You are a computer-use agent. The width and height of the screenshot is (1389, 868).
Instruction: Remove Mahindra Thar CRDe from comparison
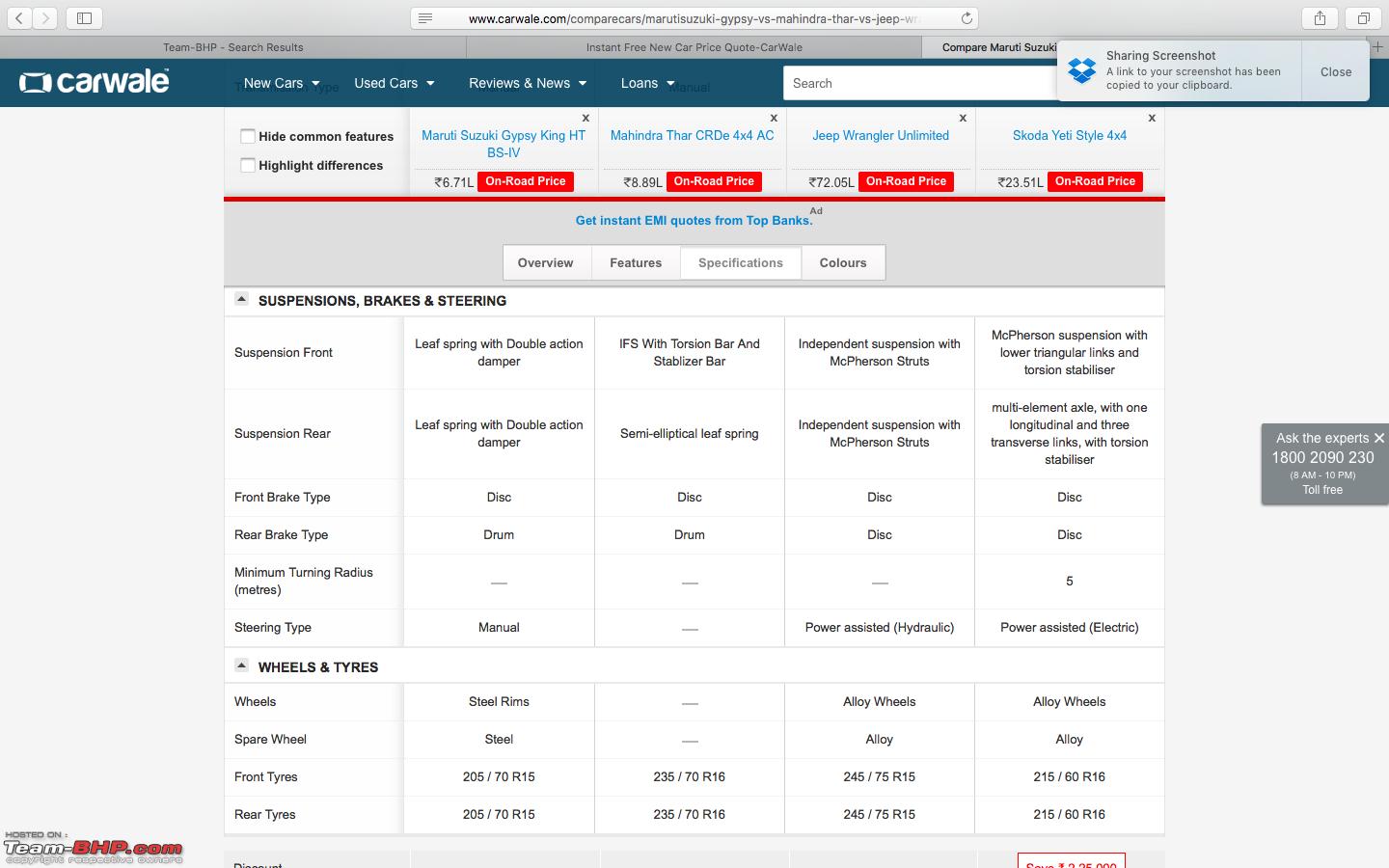pyautogui.click(x=774, y=118)
